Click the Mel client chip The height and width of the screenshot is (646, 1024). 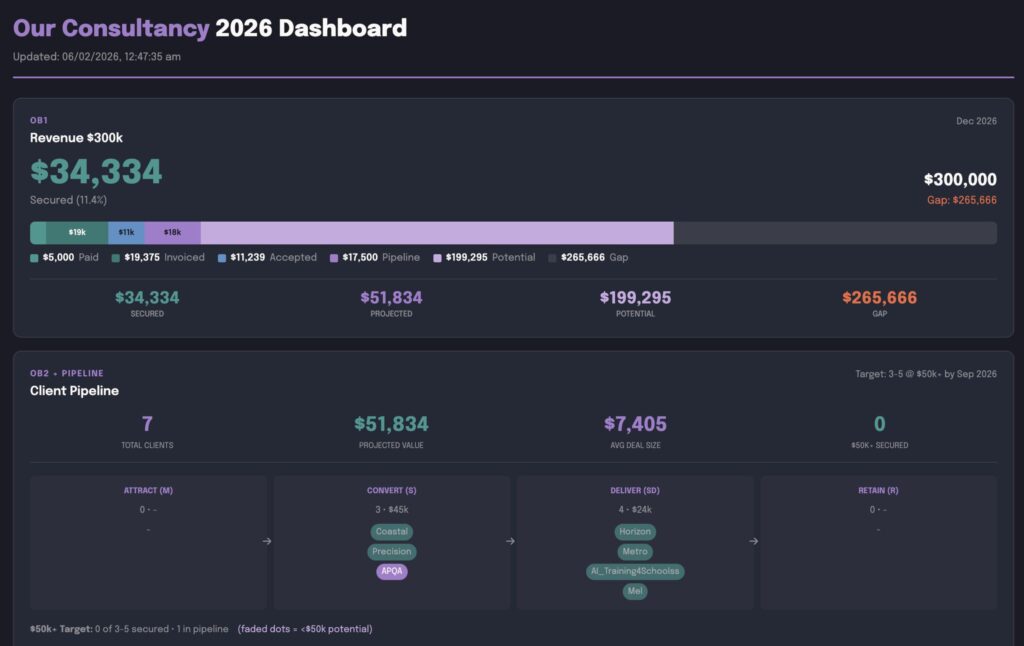point(635,591)
